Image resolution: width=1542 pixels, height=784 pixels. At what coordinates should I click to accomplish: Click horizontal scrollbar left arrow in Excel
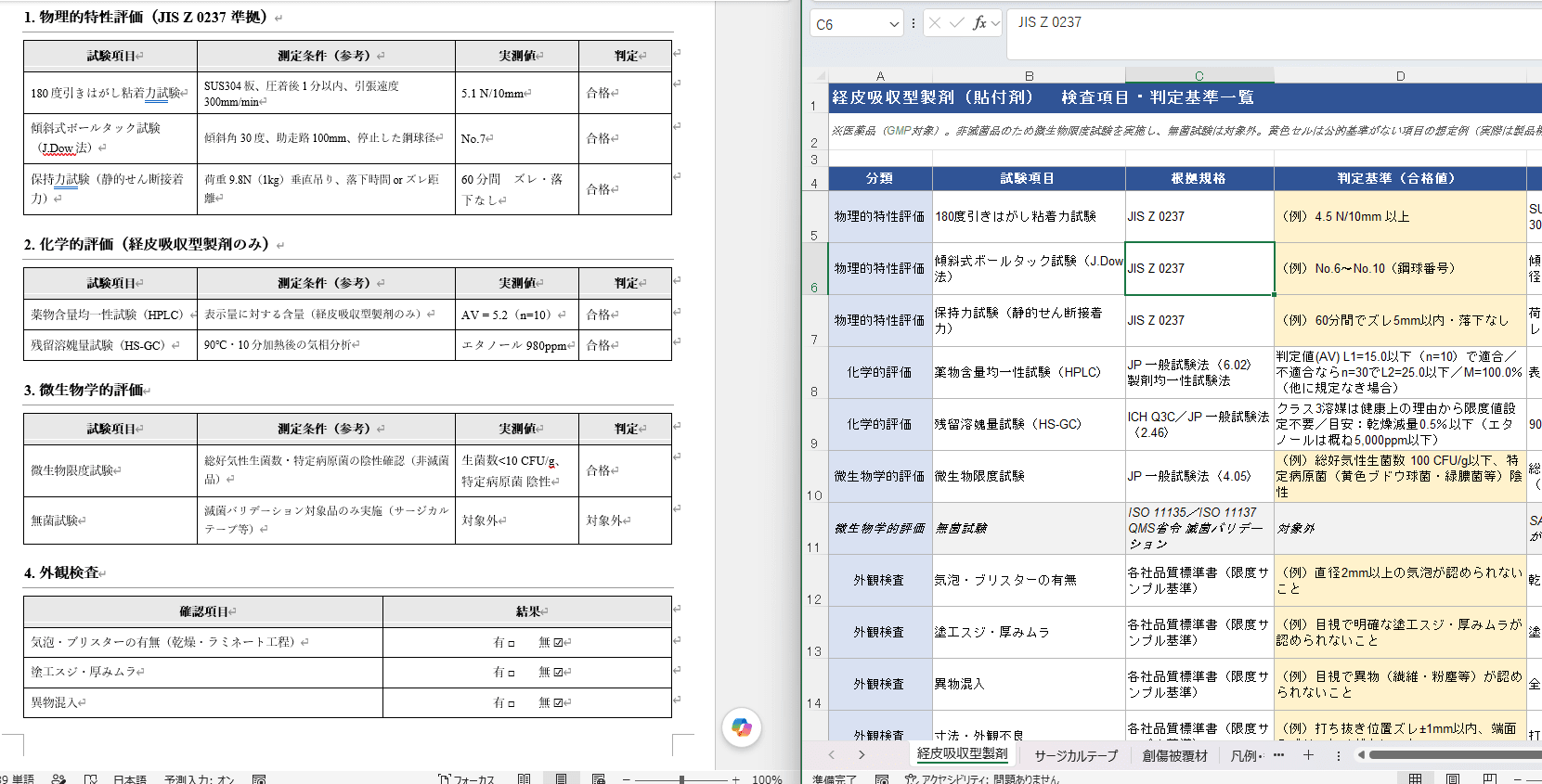pos(1361,755)
